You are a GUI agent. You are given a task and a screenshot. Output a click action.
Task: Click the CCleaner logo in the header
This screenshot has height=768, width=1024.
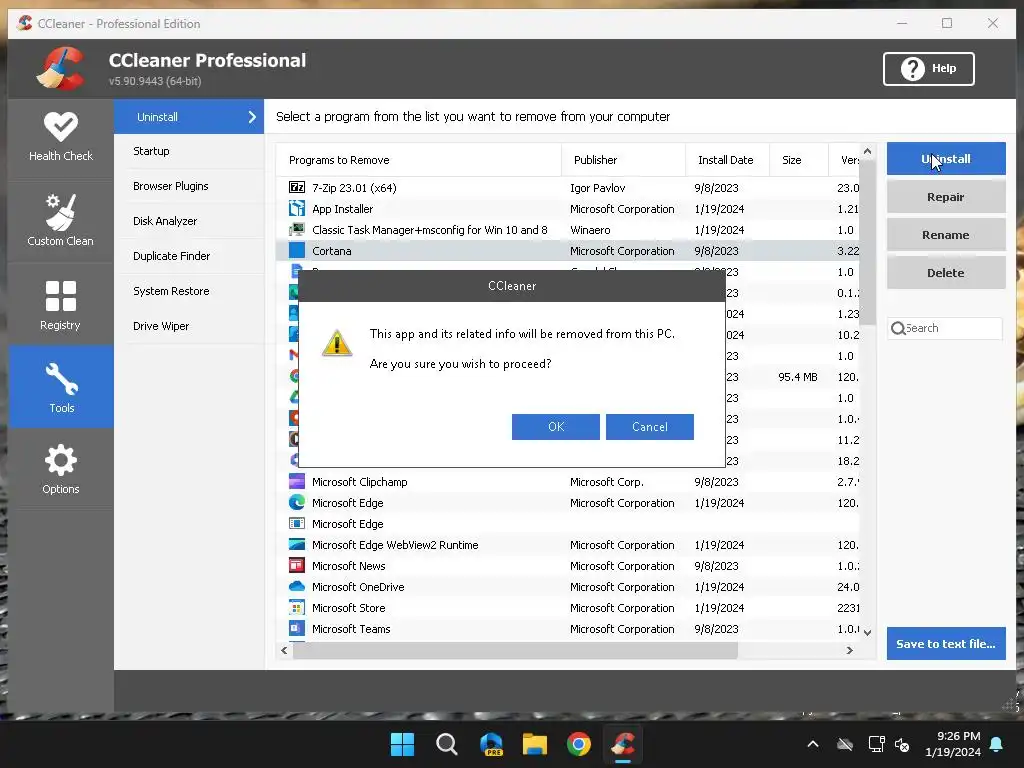pos(60,68)
